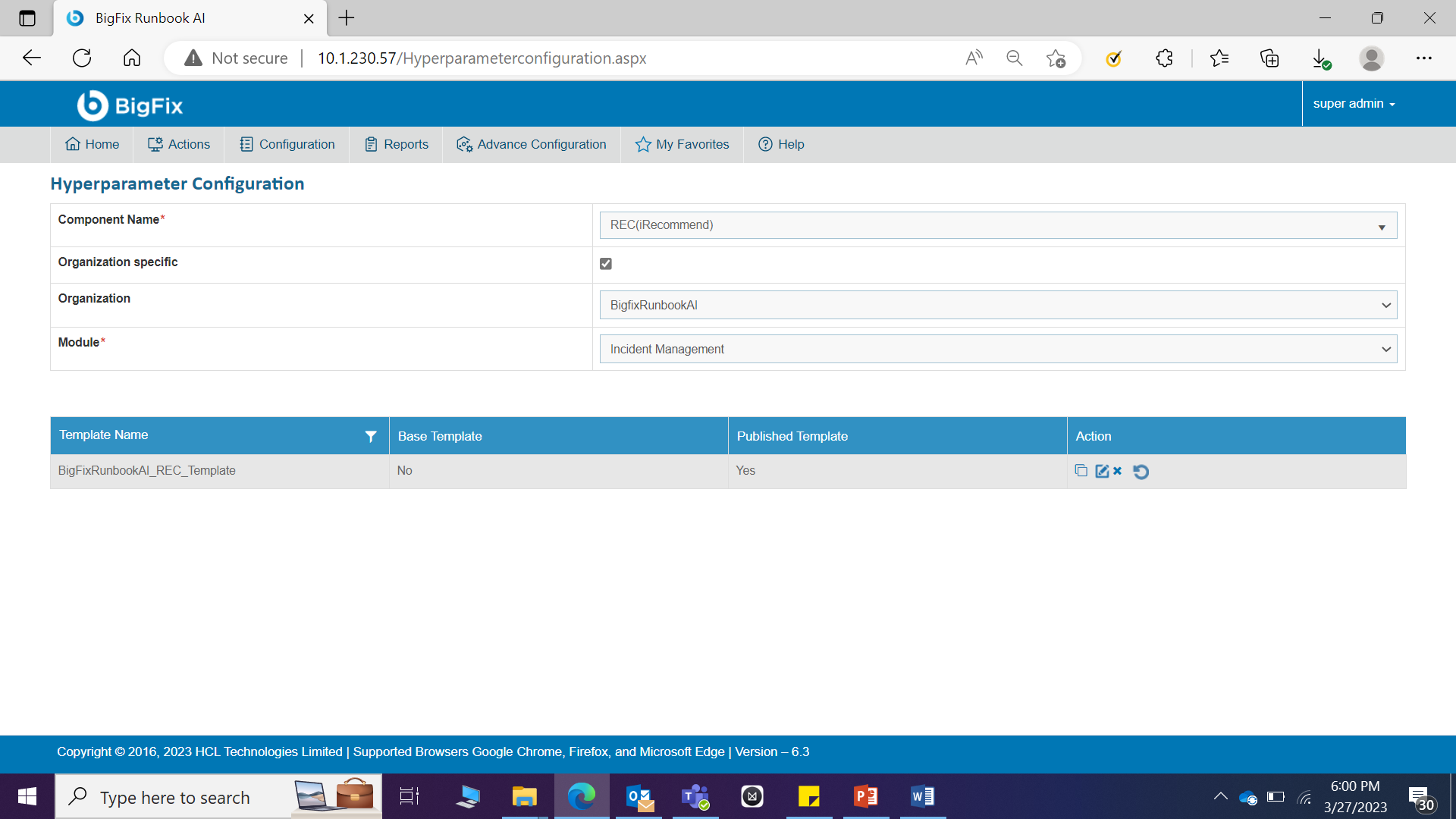Click the Template Name filter funnel icon
The width and height of the screenshot is (1456, 819).
(x=371, y=436)
